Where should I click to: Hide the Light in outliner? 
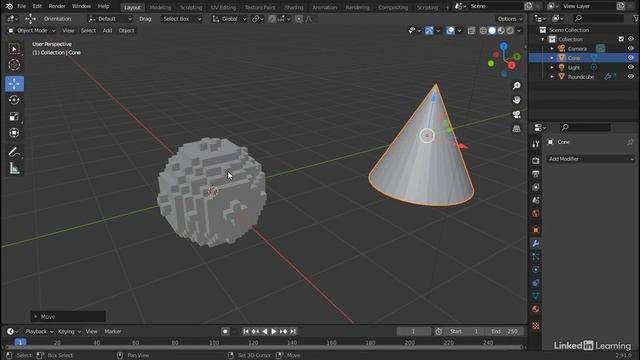tap(631, 67)
